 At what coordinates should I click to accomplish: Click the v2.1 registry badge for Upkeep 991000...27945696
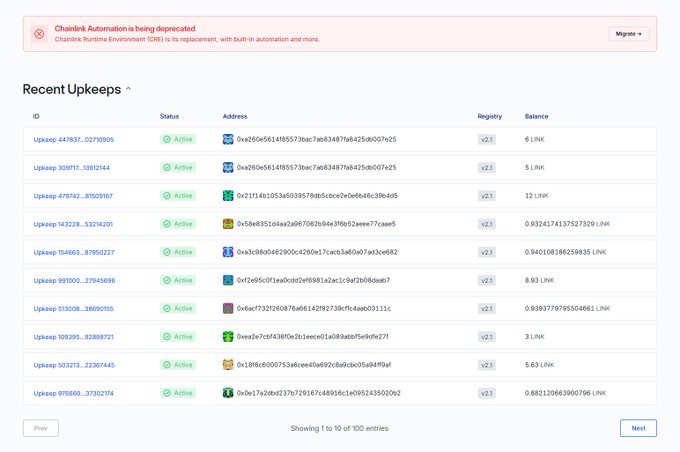(487, 281)
